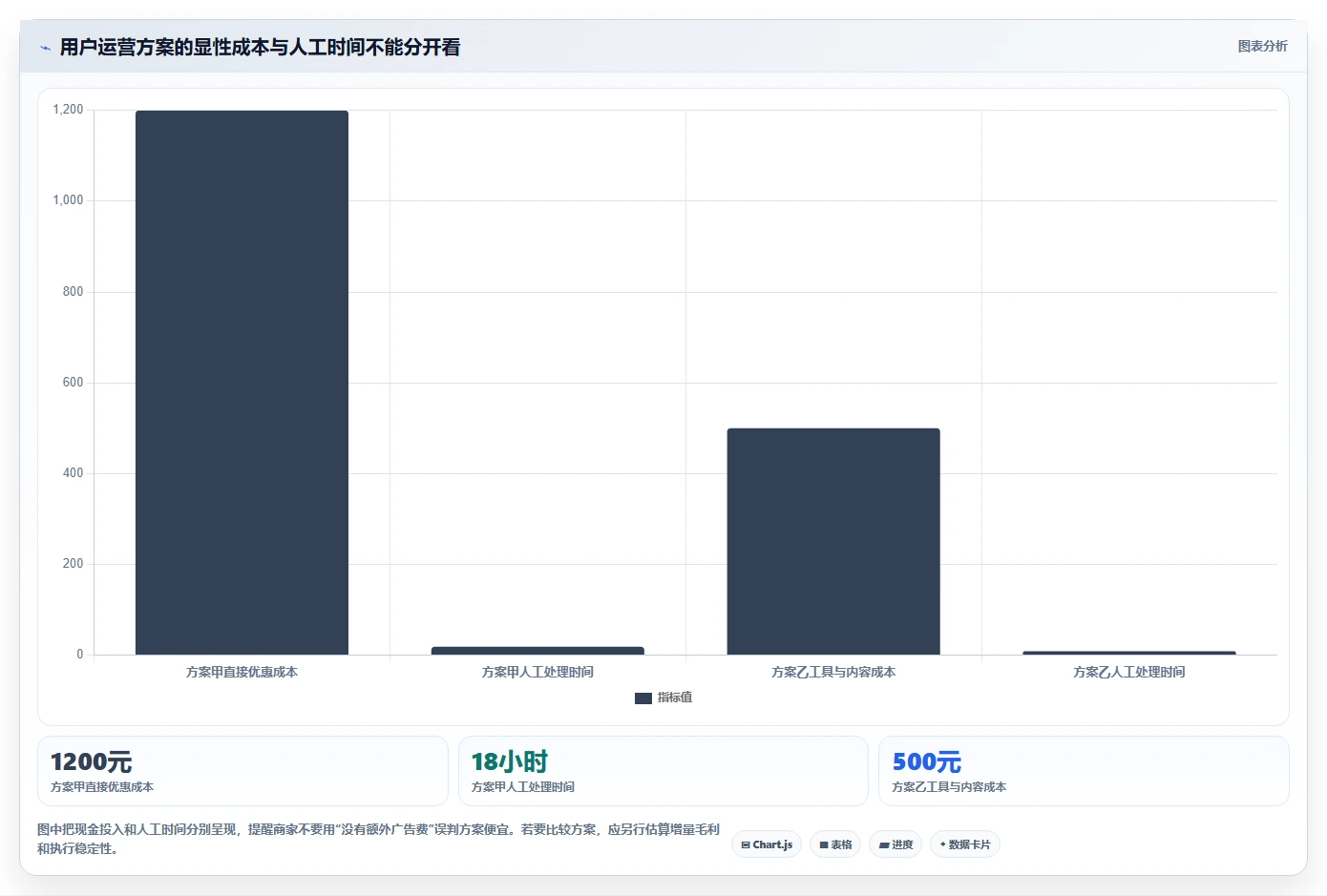Viewport: 1327px width, 896px height.
Task: Click the 表格 tag
Action: [x=835, y=844]
